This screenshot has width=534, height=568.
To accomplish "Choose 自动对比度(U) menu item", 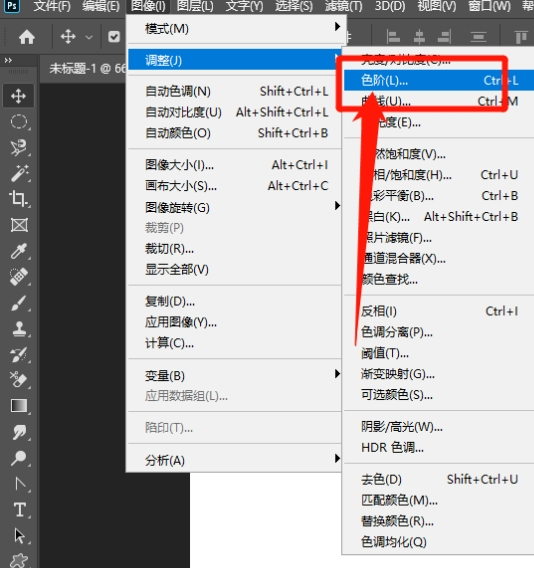I will (x=235, y=112).
